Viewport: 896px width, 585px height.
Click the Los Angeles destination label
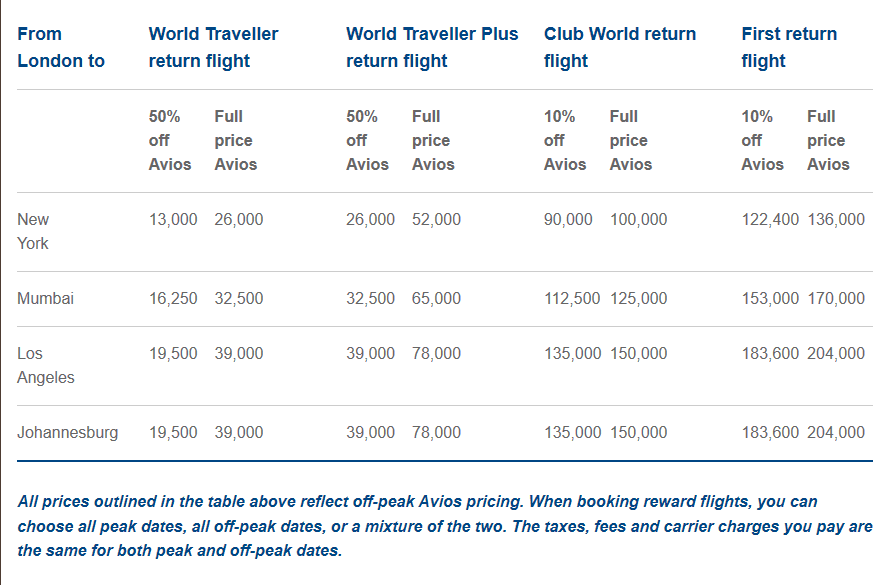[x=46, y=366]
